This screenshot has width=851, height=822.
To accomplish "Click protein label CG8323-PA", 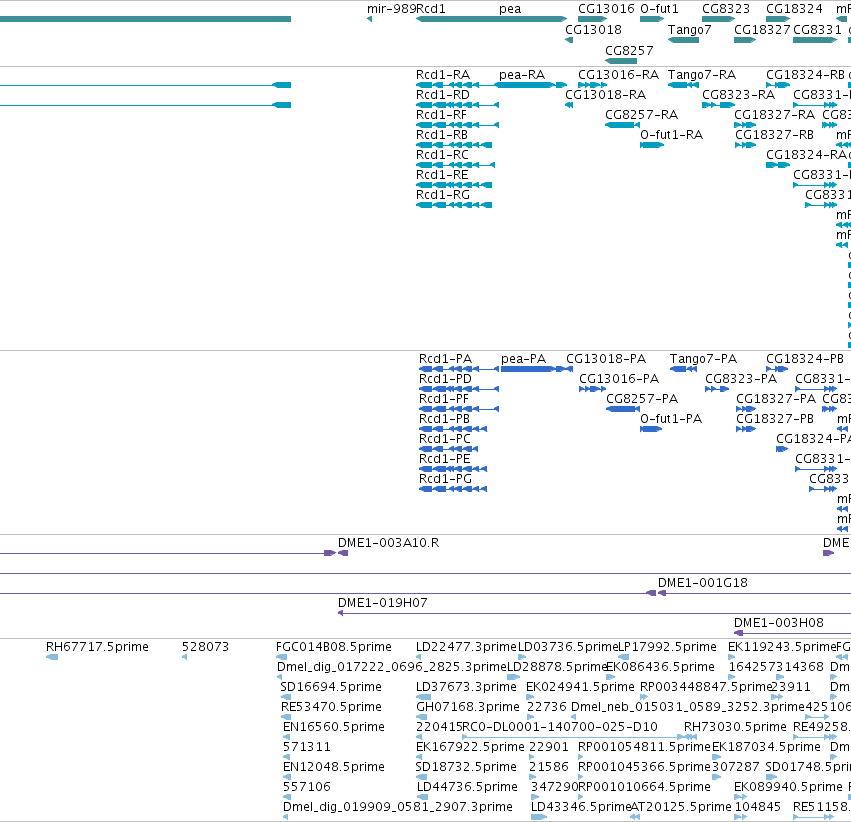I will tap(741, 379).
